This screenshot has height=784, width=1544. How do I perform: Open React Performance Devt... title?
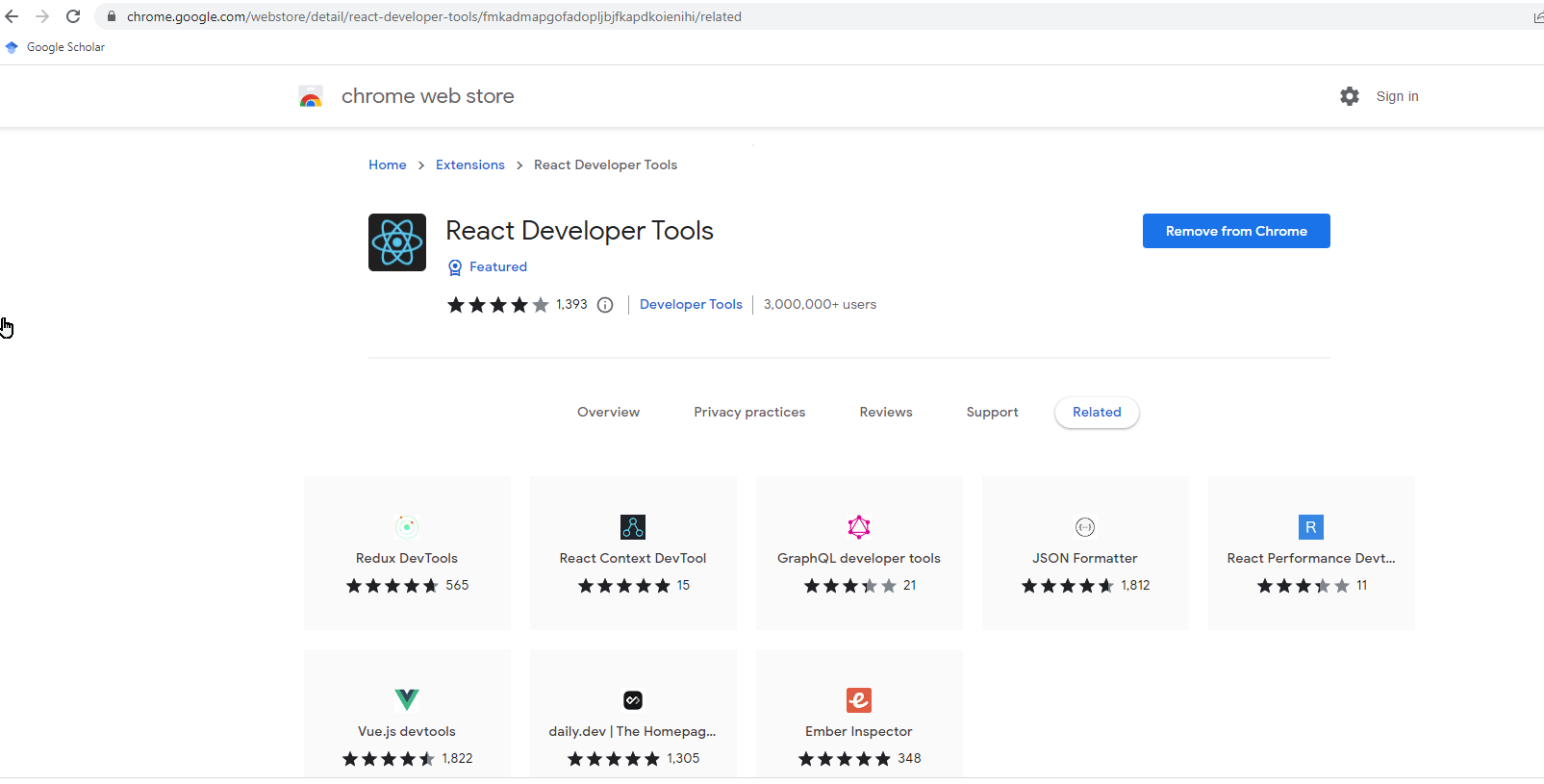tap(1311, 558)
